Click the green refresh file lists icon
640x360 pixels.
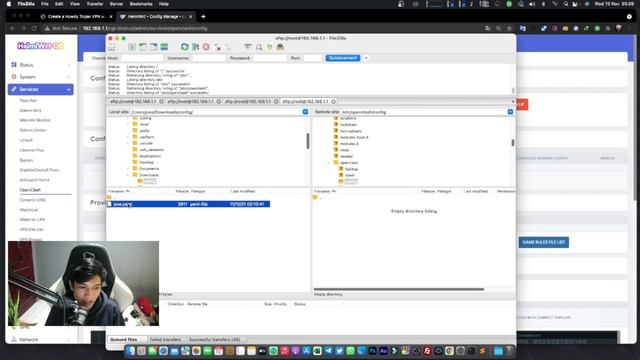(x=184, y=47)
